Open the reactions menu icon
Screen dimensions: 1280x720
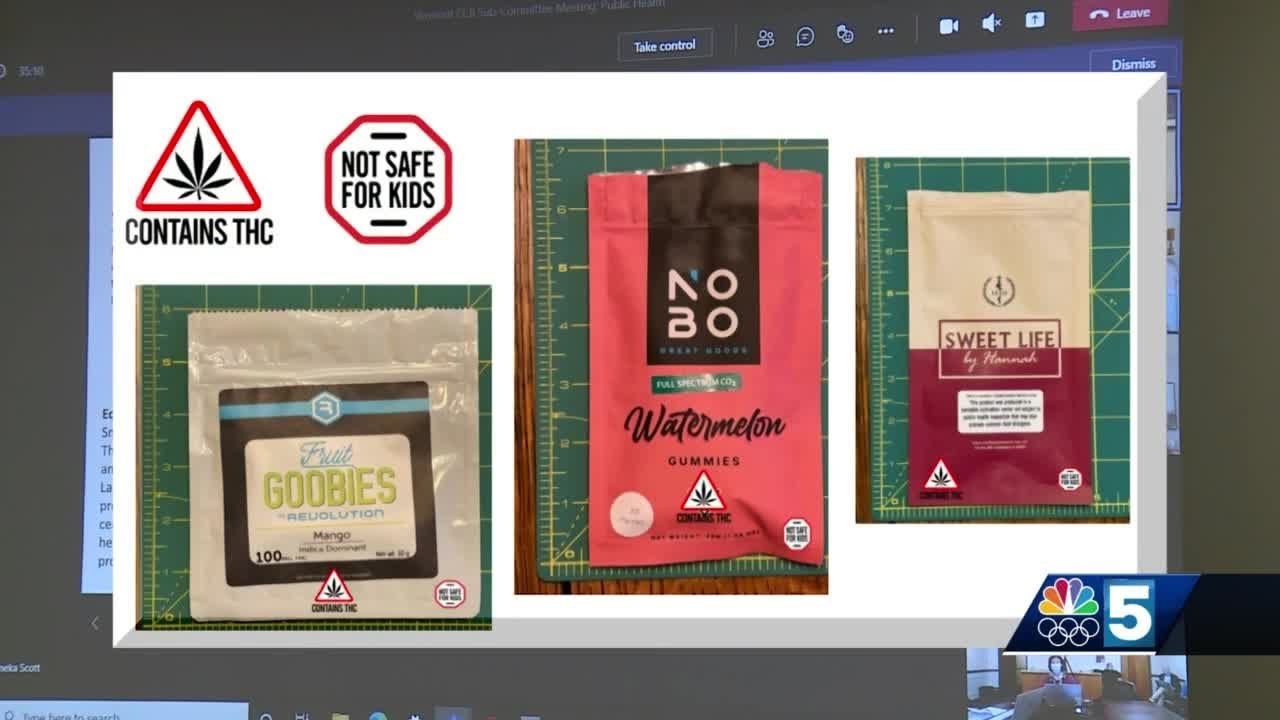(x=845, y=35)
